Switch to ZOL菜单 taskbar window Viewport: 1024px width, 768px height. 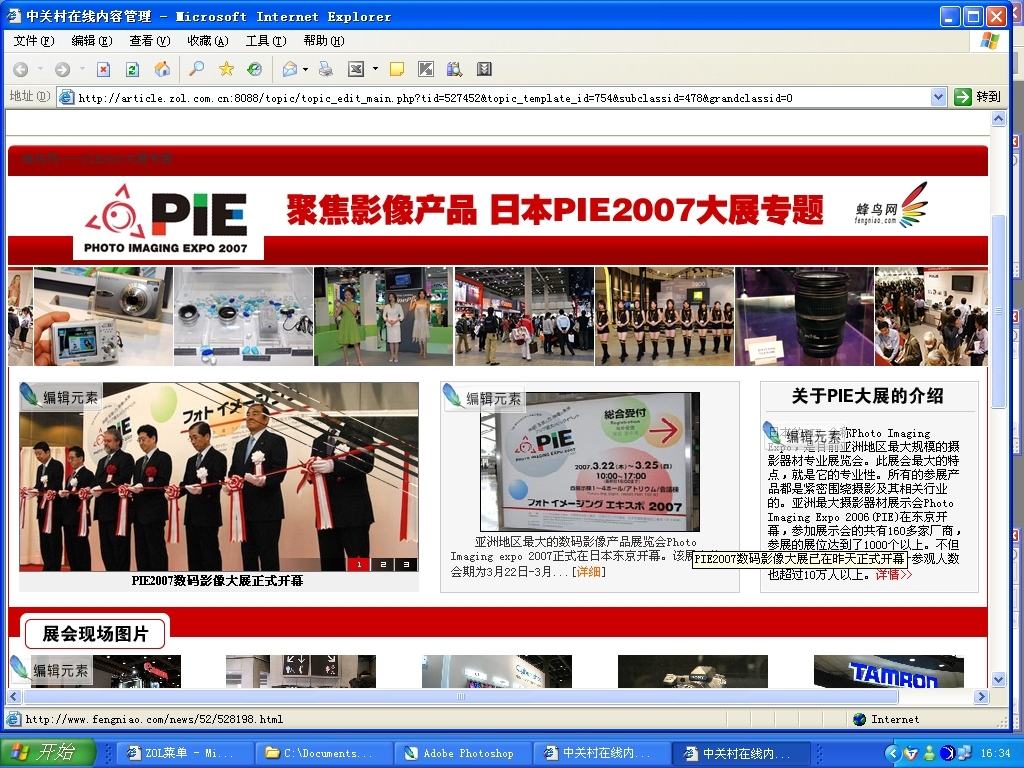pos(187,753)
